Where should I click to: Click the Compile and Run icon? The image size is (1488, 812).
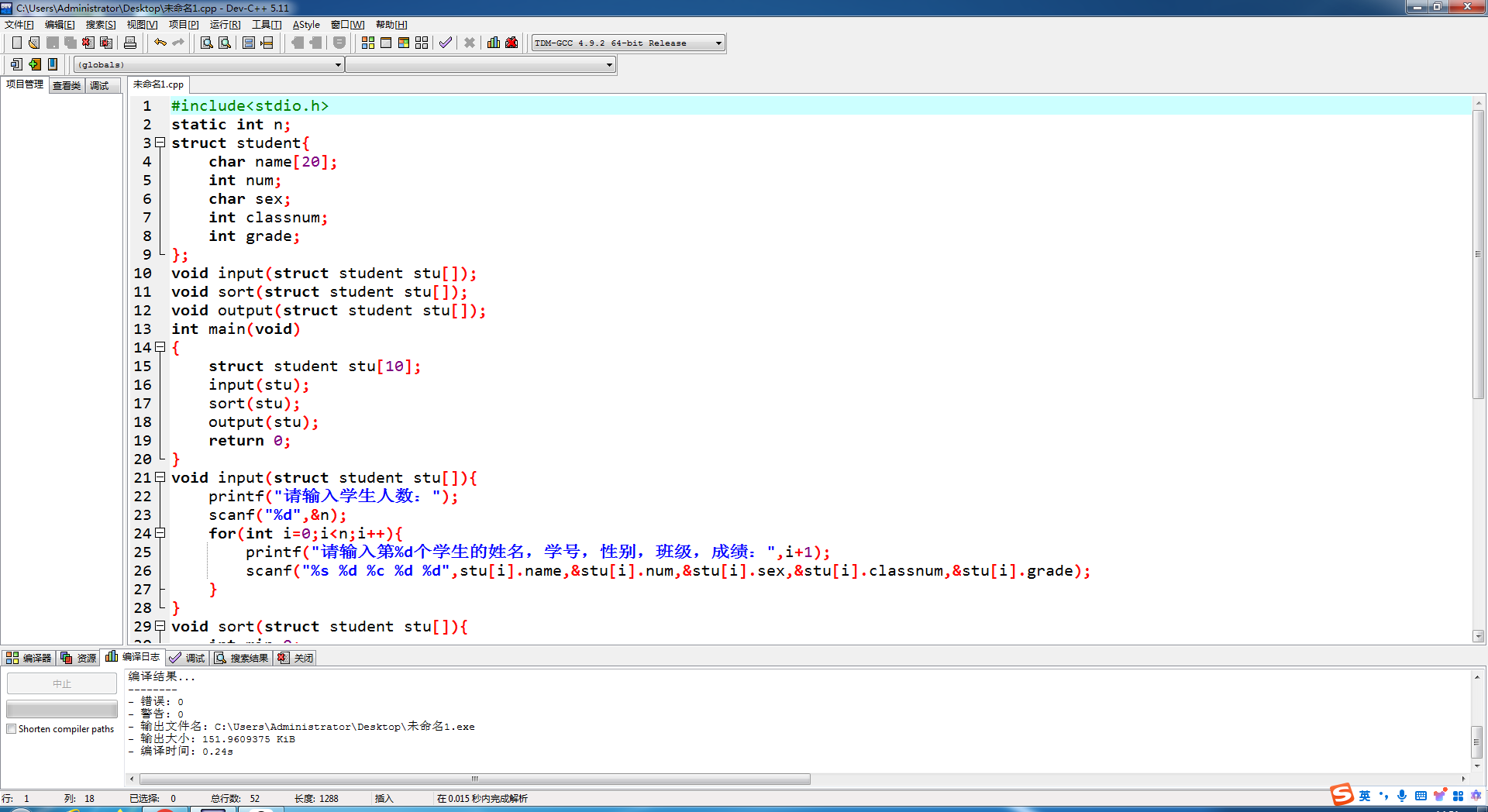pyautogui.click(x=404, y=43)
